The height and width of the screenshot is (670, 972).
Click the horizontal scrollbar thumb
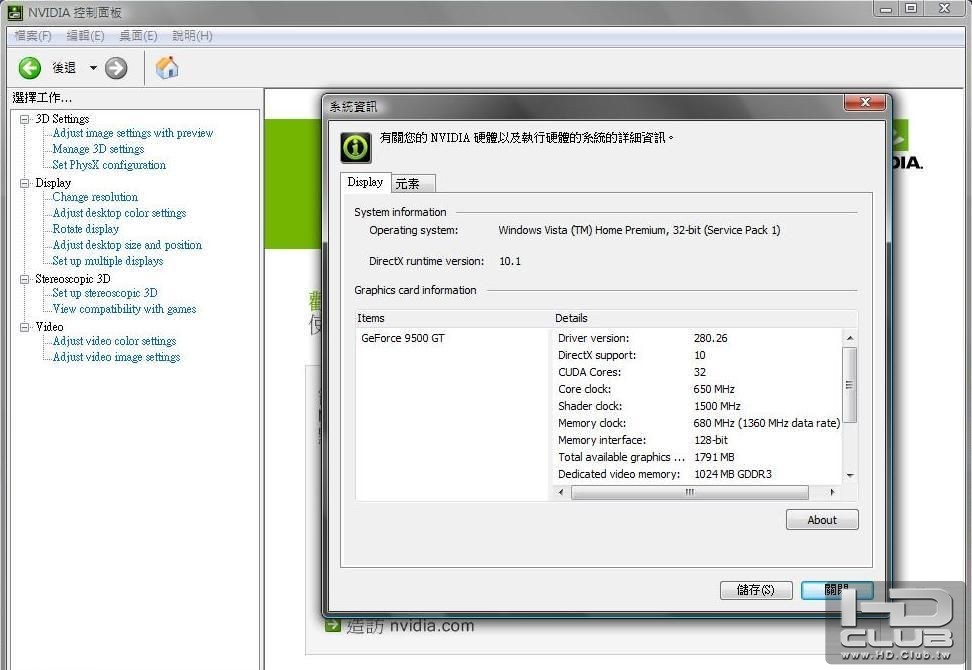(689, 492)
